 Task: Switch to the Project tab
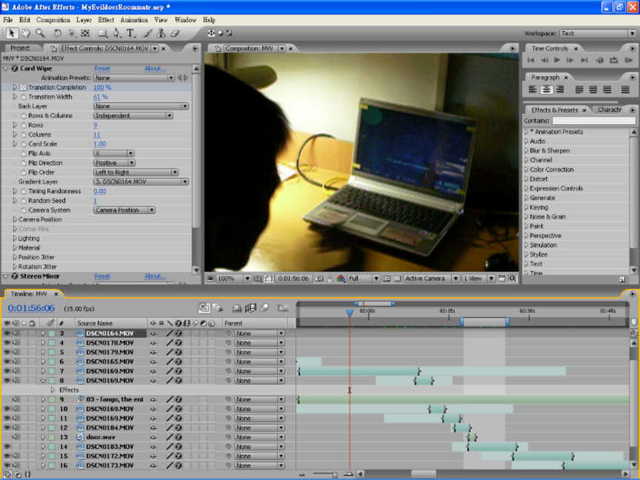pyautogui.click(x=20, y=48)
